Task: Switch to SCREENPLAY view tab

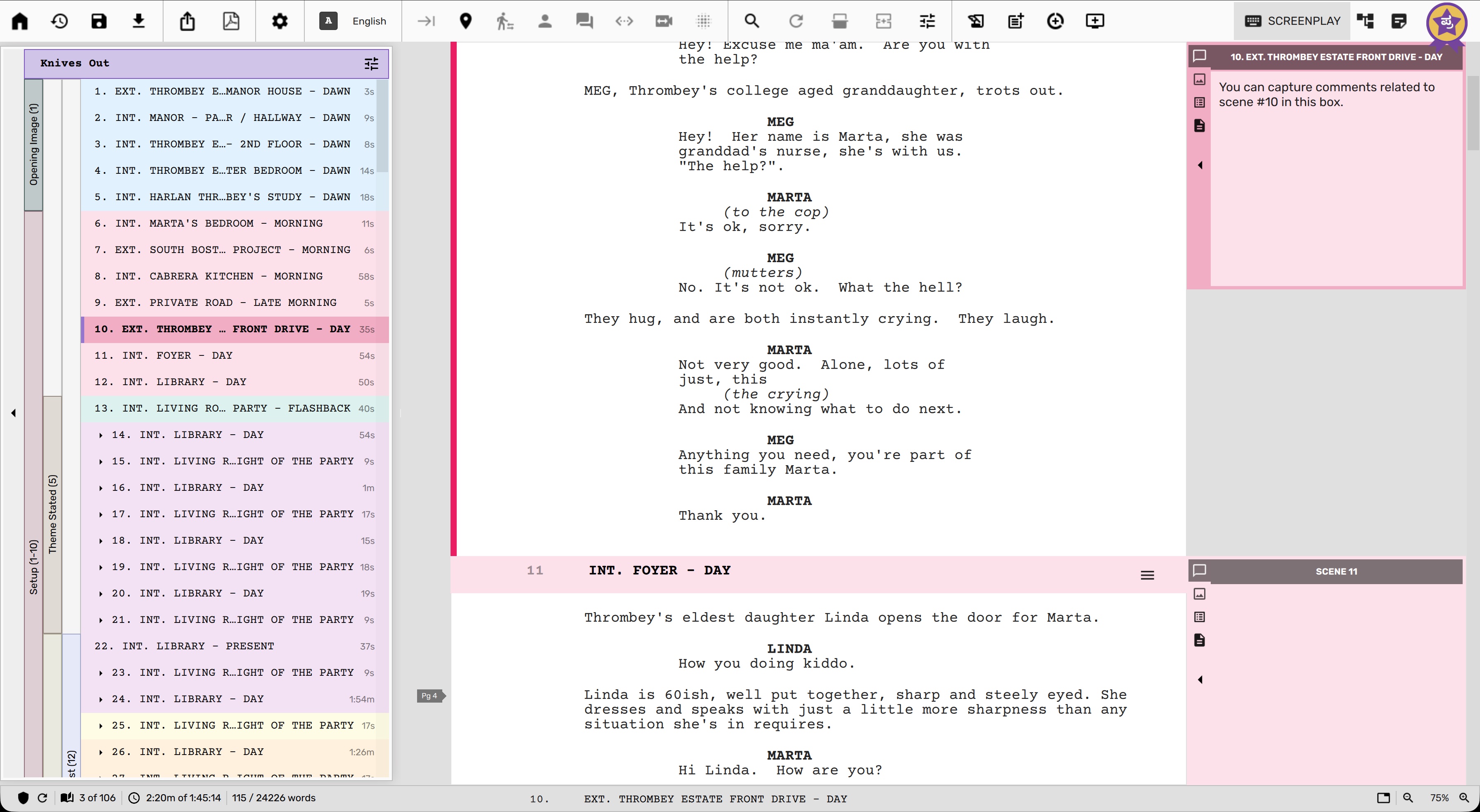Action: (x=1293, y=21)
